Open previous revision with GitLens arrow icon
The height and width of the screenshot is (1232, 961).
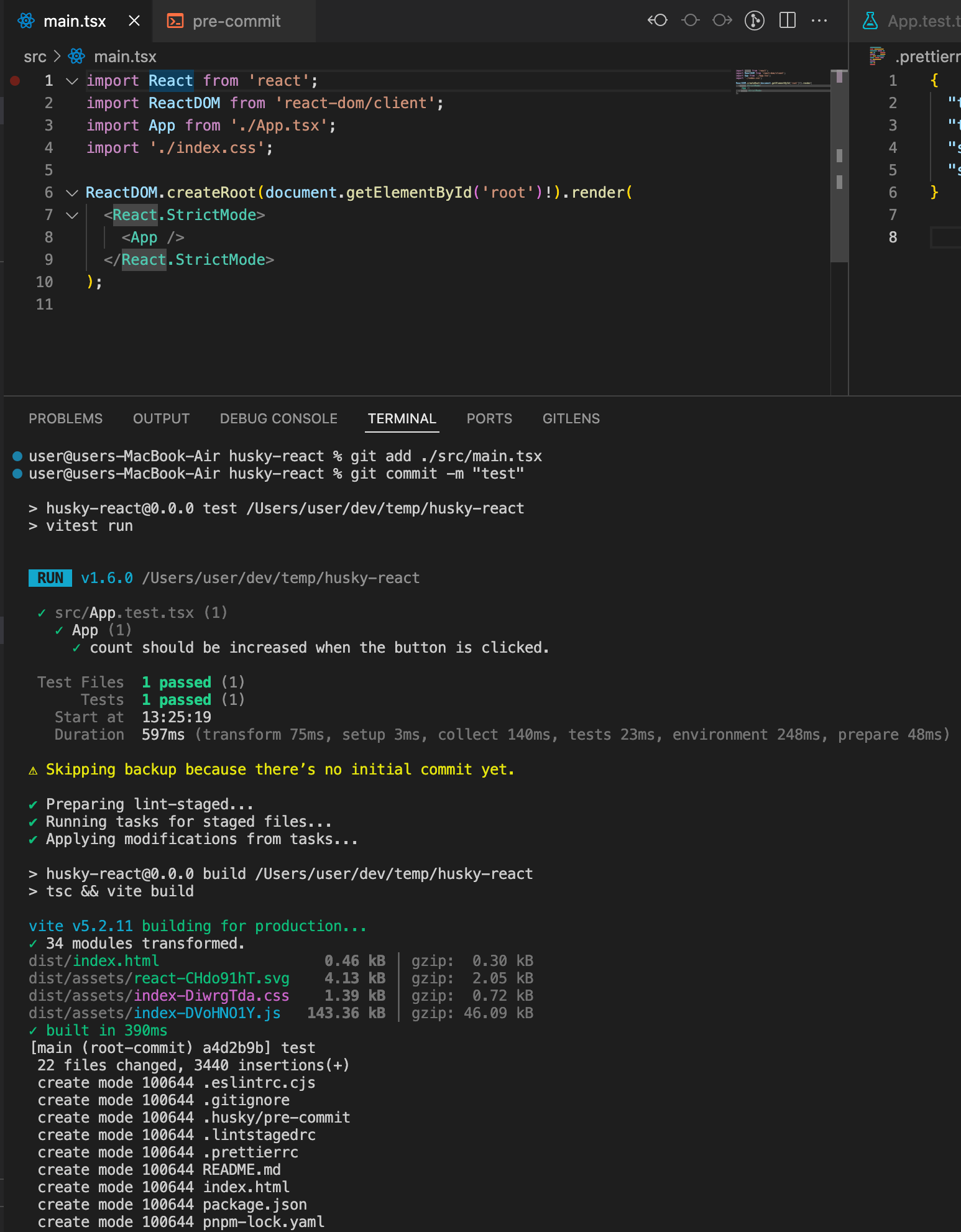(x=658, y=21)
